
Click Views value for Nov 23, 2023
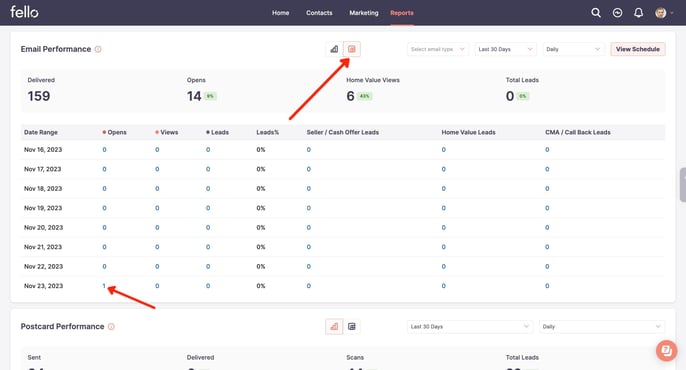pyautogui.click(x=157, y=286)
